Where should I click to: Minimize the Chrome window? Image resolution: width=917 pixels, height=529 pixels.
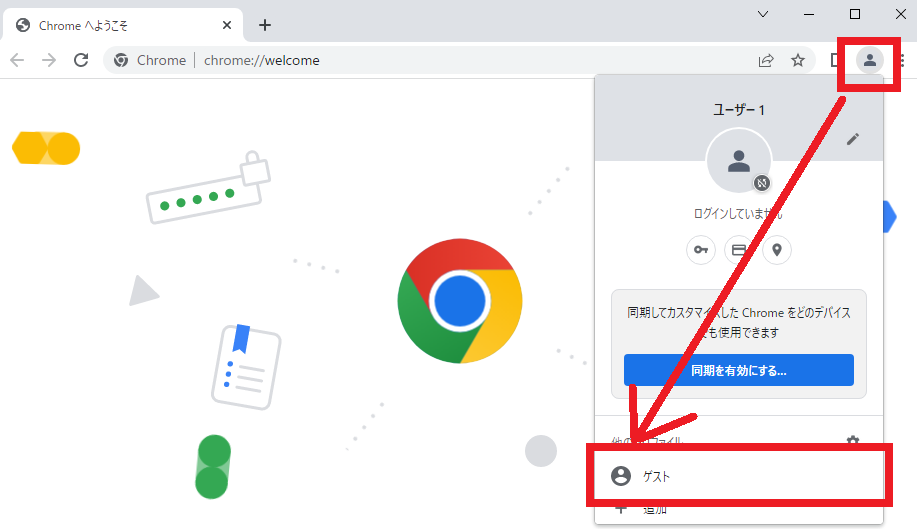pyautogui.click(x=809, y=14)
